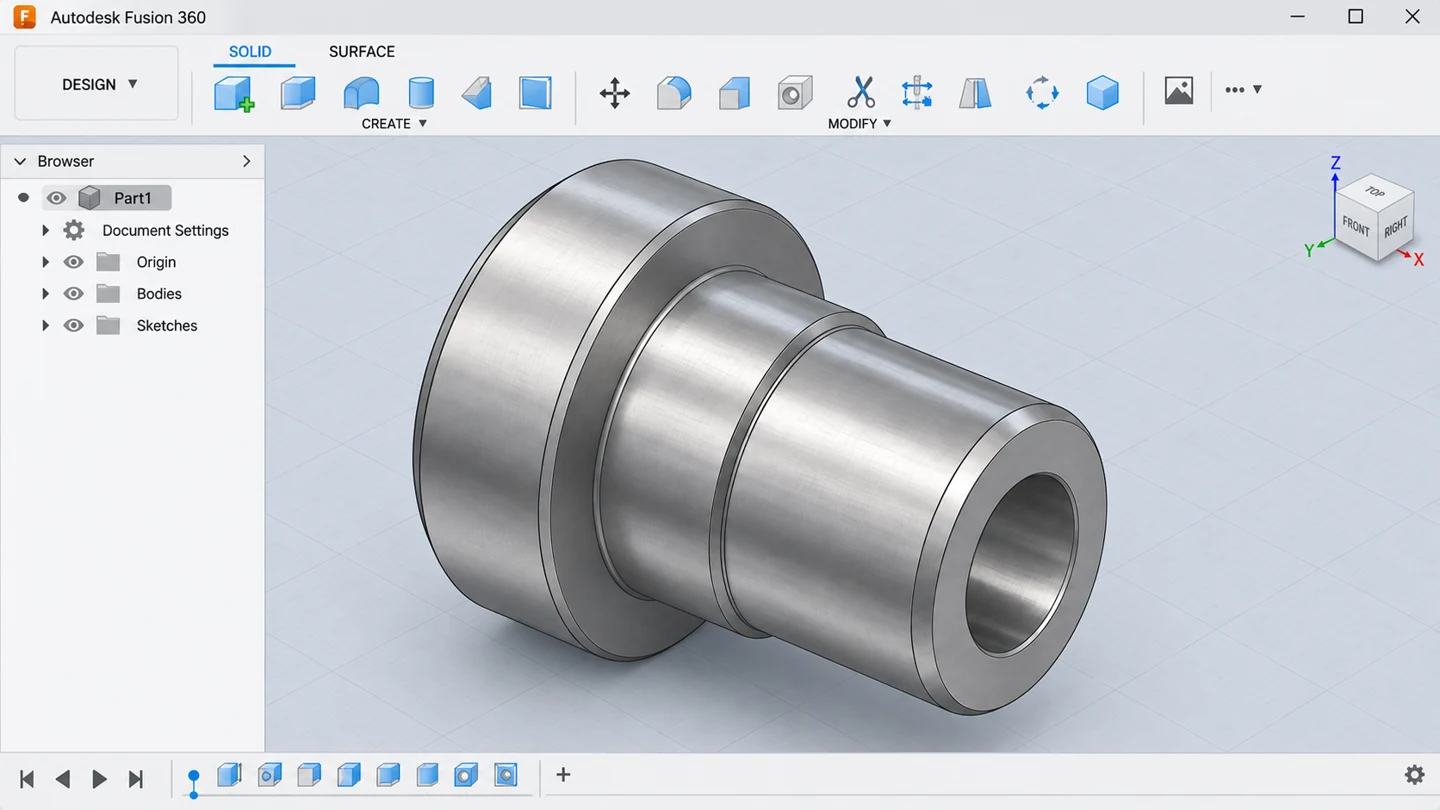
Task: Open timeline settings gear at bottom right
Action: click(x=1414, y=775)
